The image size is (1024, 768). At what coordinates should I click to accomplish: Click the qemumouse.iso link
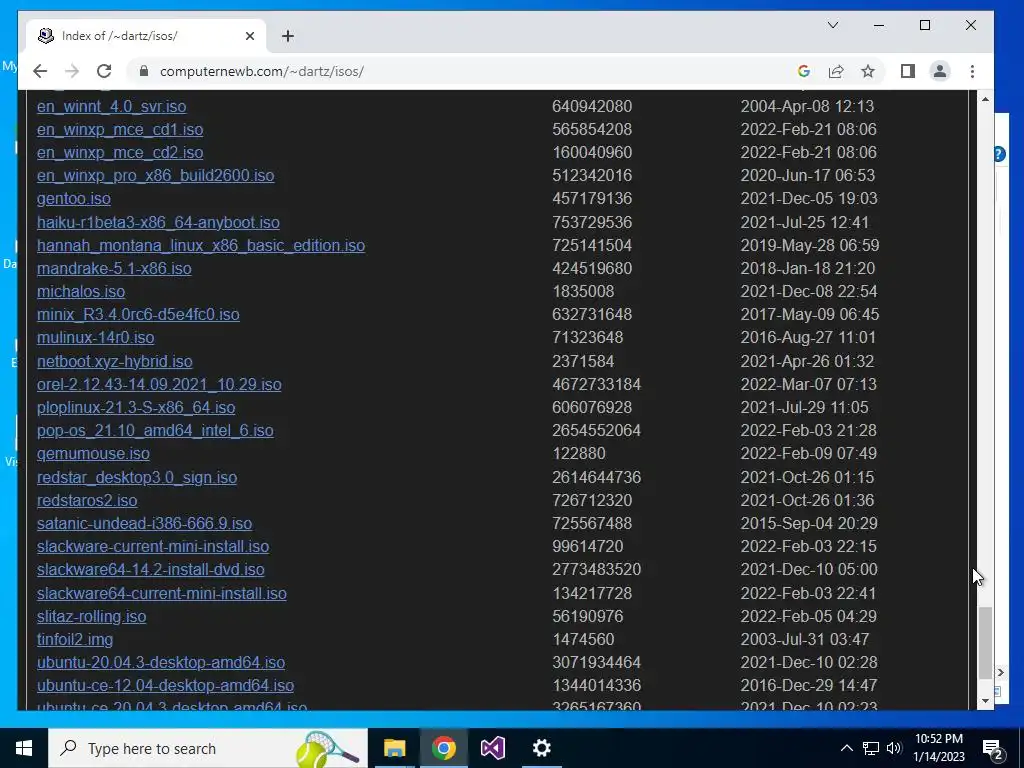point(93,453)
